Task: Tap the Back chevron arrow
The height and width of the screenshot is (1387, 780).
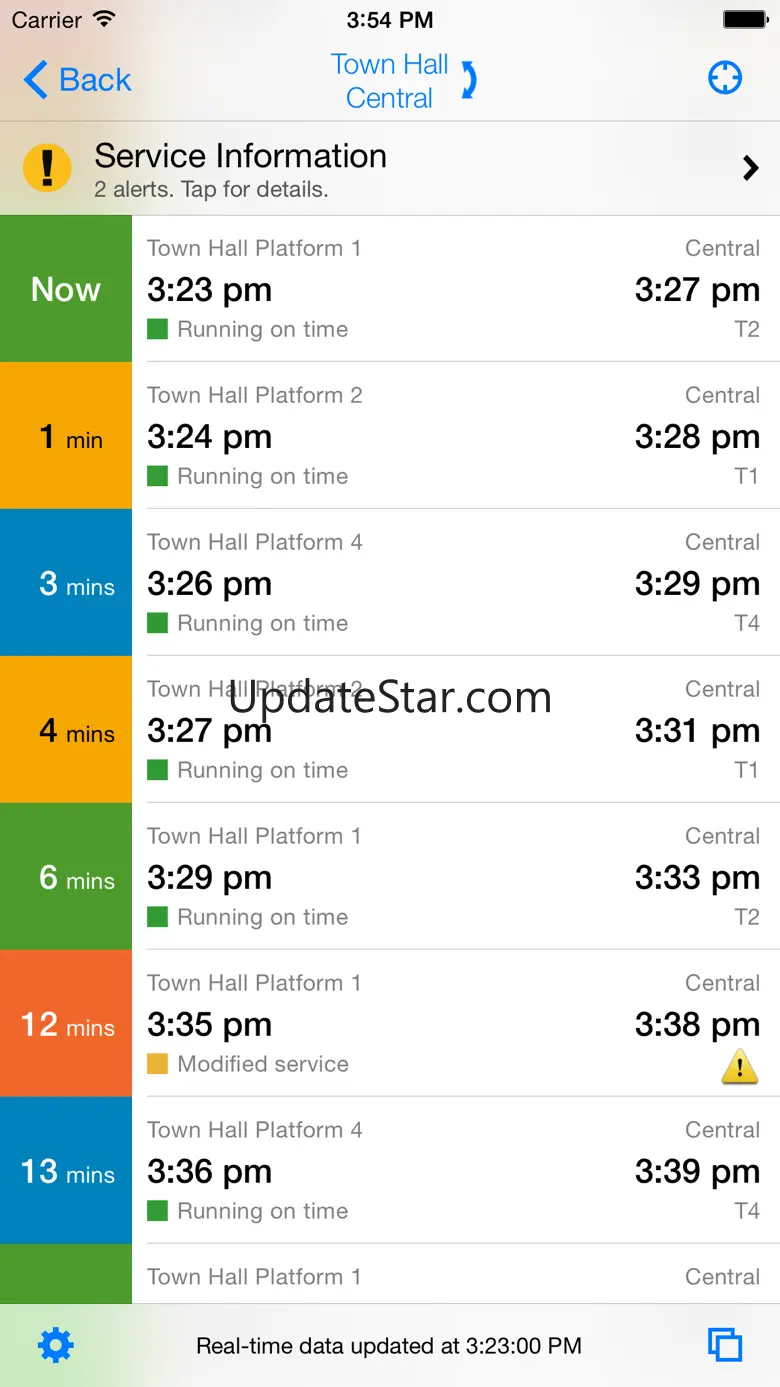Action: tap(36, 80)
